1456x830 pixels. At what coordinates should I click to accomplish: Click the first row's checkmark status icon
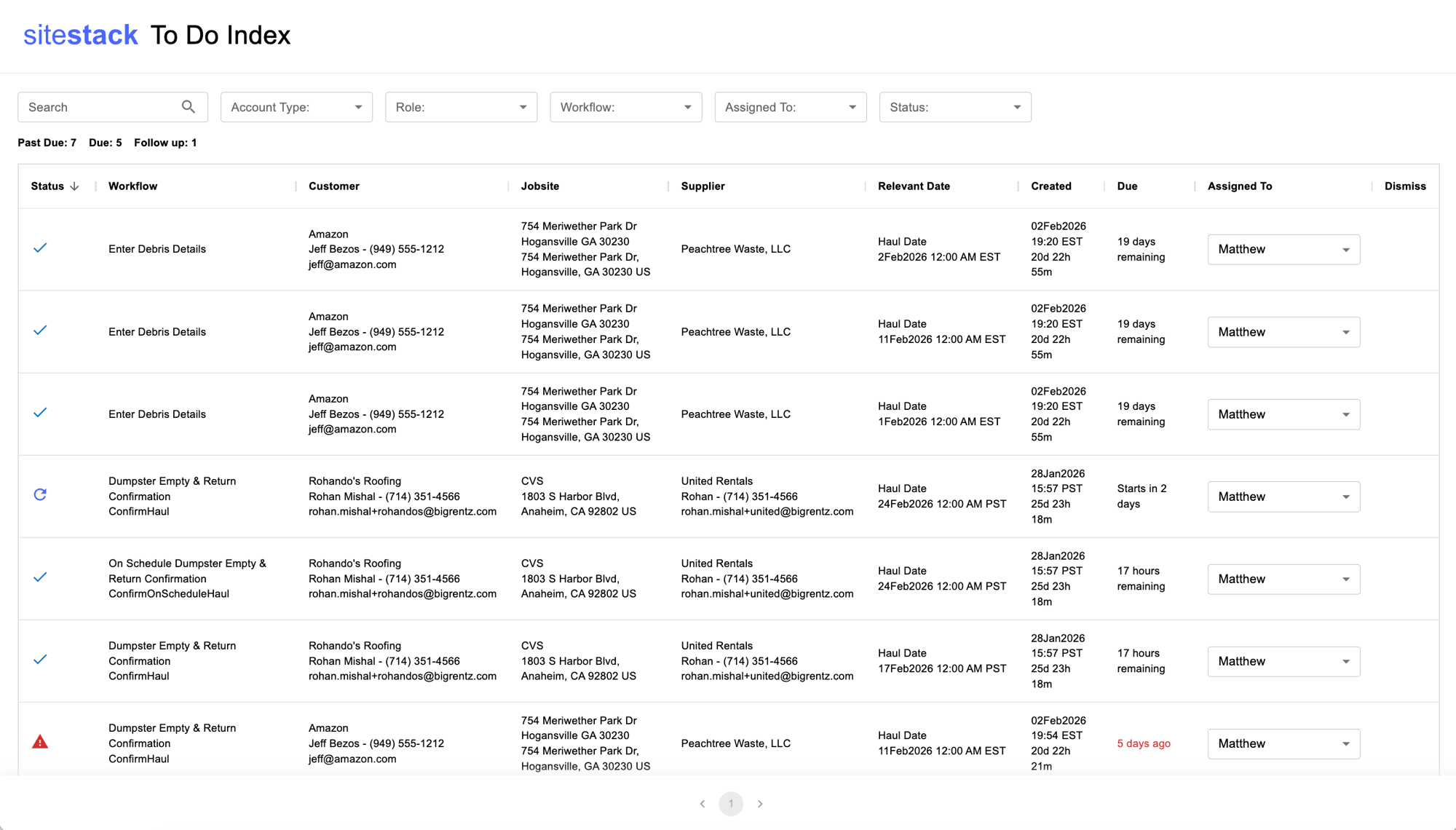point(40,248)
